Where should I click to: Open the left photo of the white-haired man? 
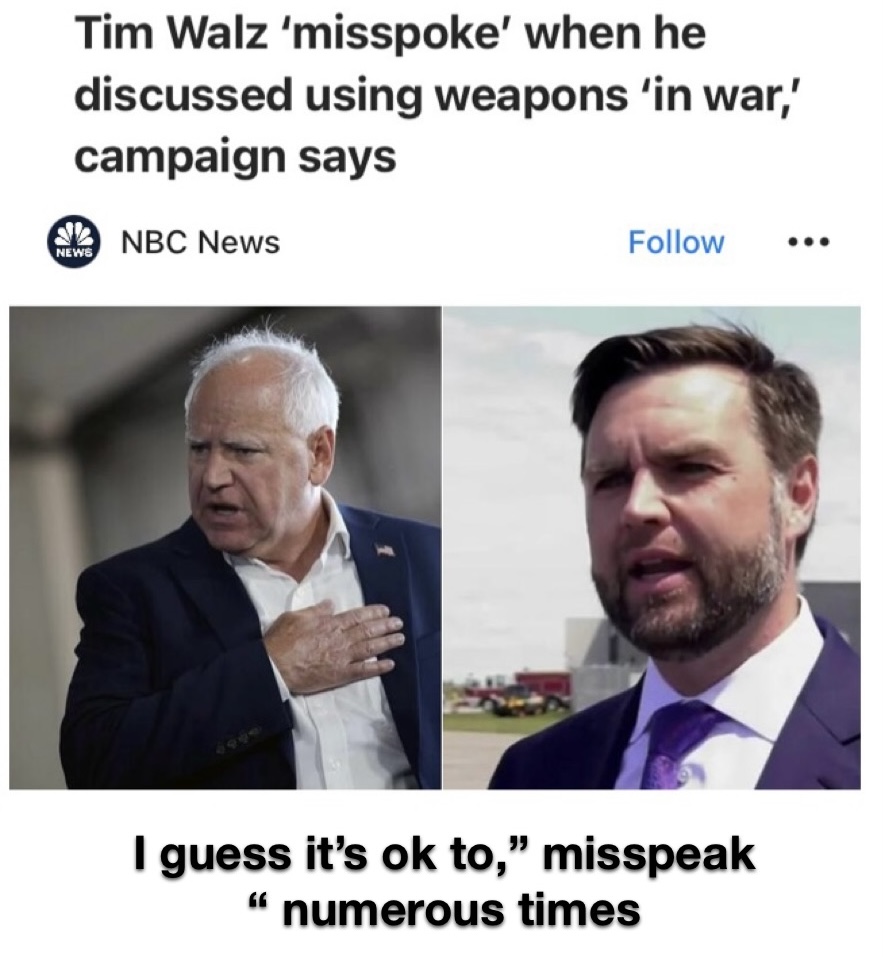click(x=225, y=547)
